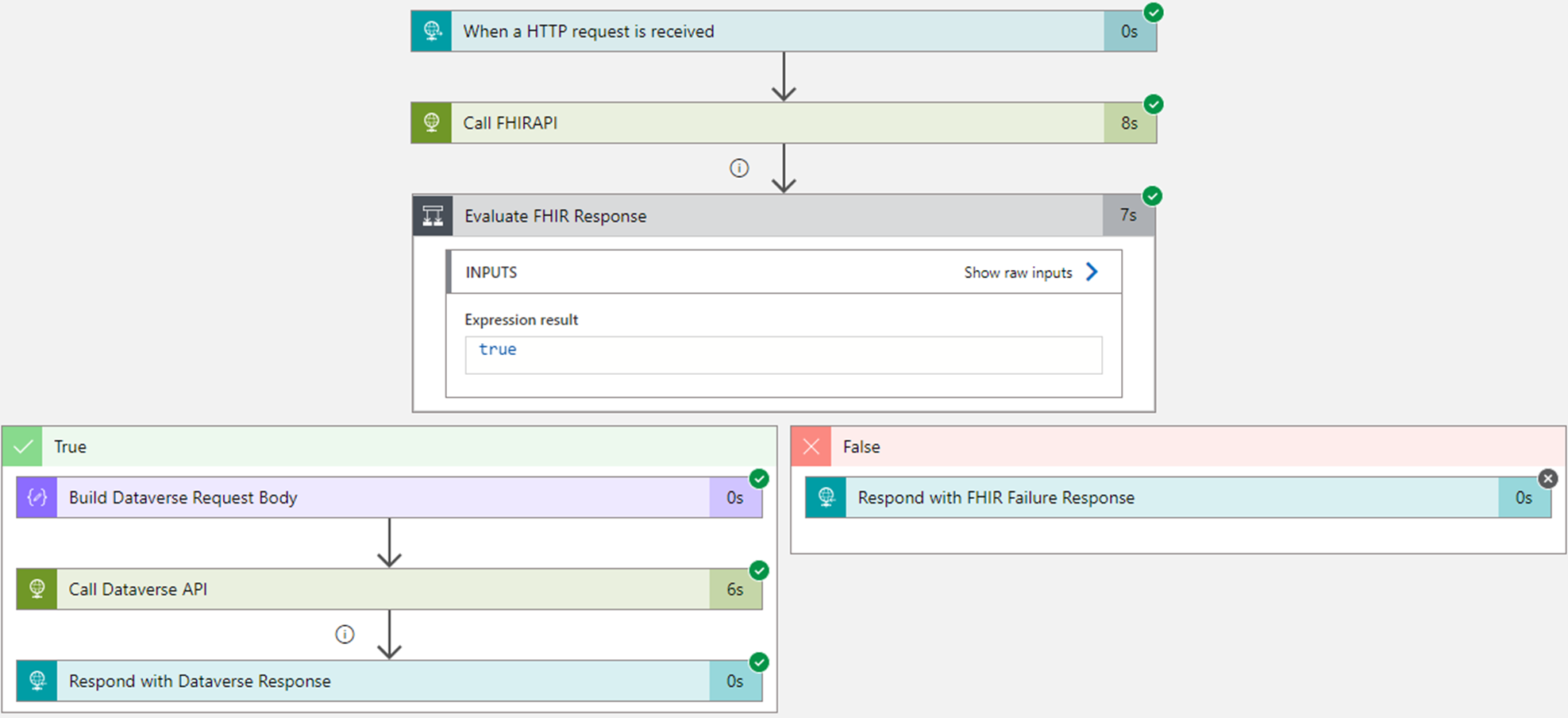Click the Respond with Dataverse Response icon
The height and width of the screenshot is (718, 1568).
(37, 681)
